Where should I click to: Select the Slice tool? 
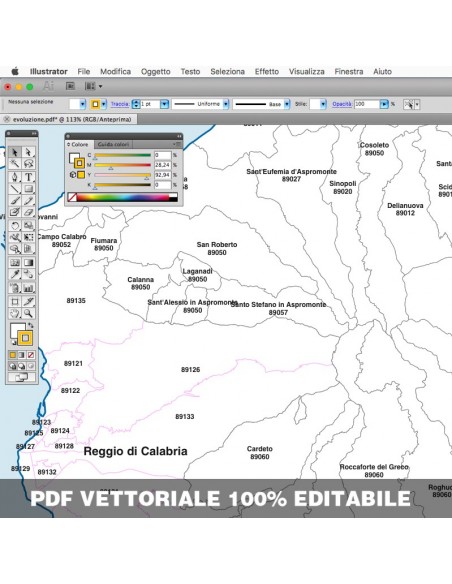point(28,301)
